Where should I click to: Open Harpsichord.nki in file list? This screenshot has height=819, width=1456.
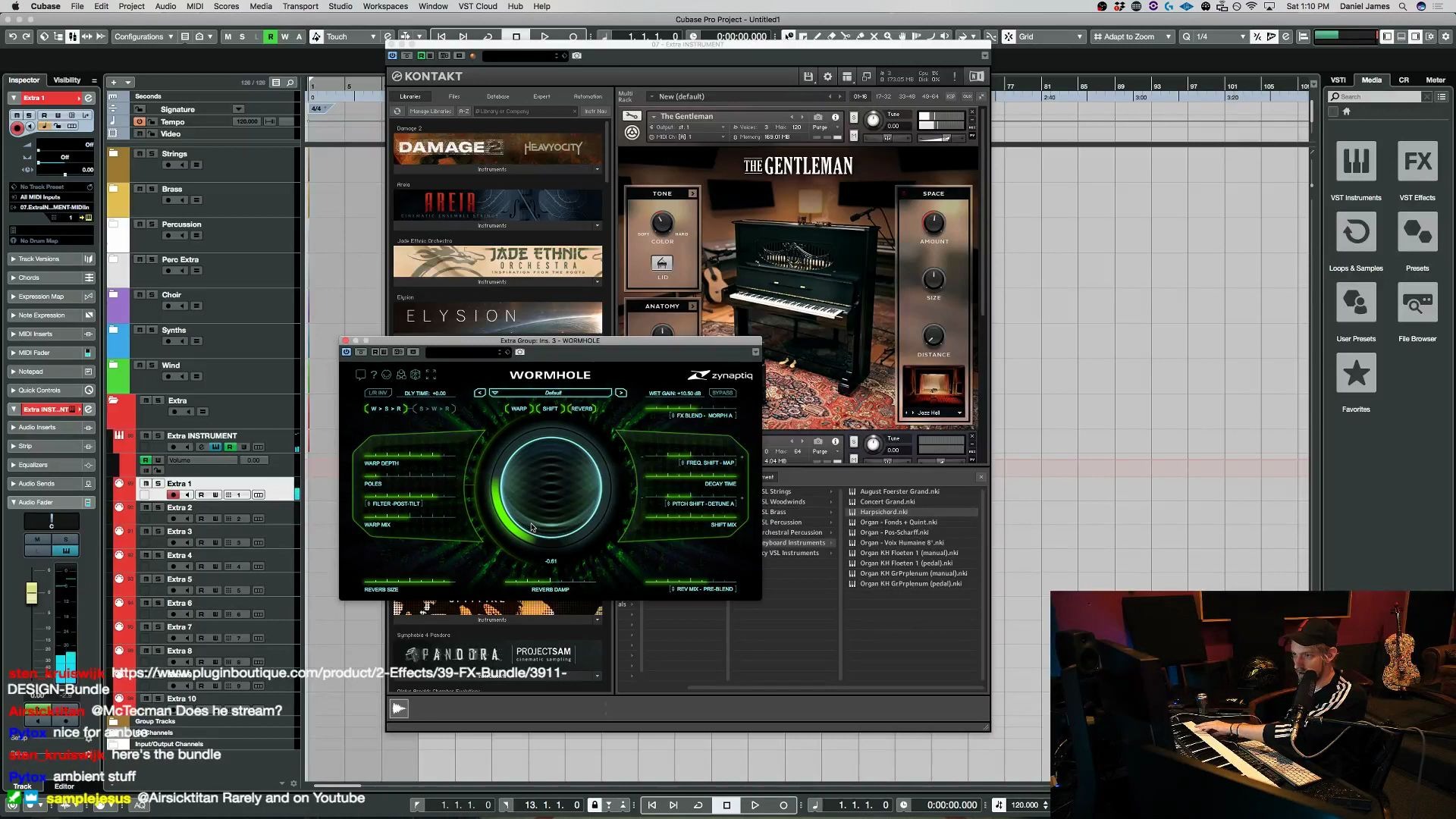[x=883, y=512]
